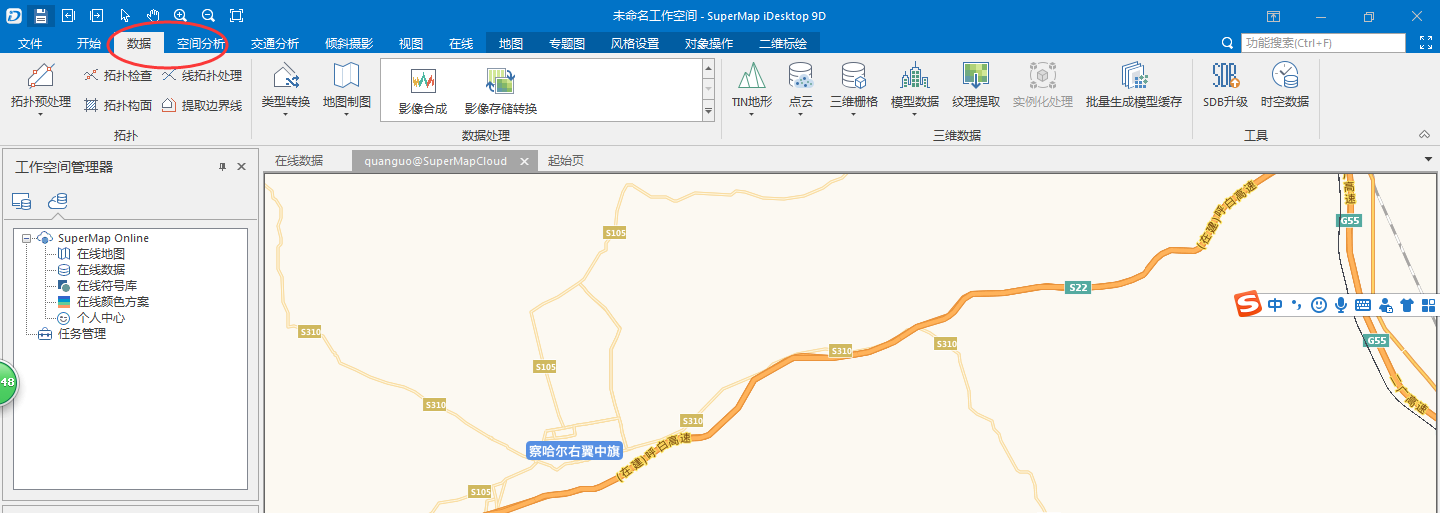Close the workspace manager panel
This screenshot has height=513, width=1440.
(241, 167)
